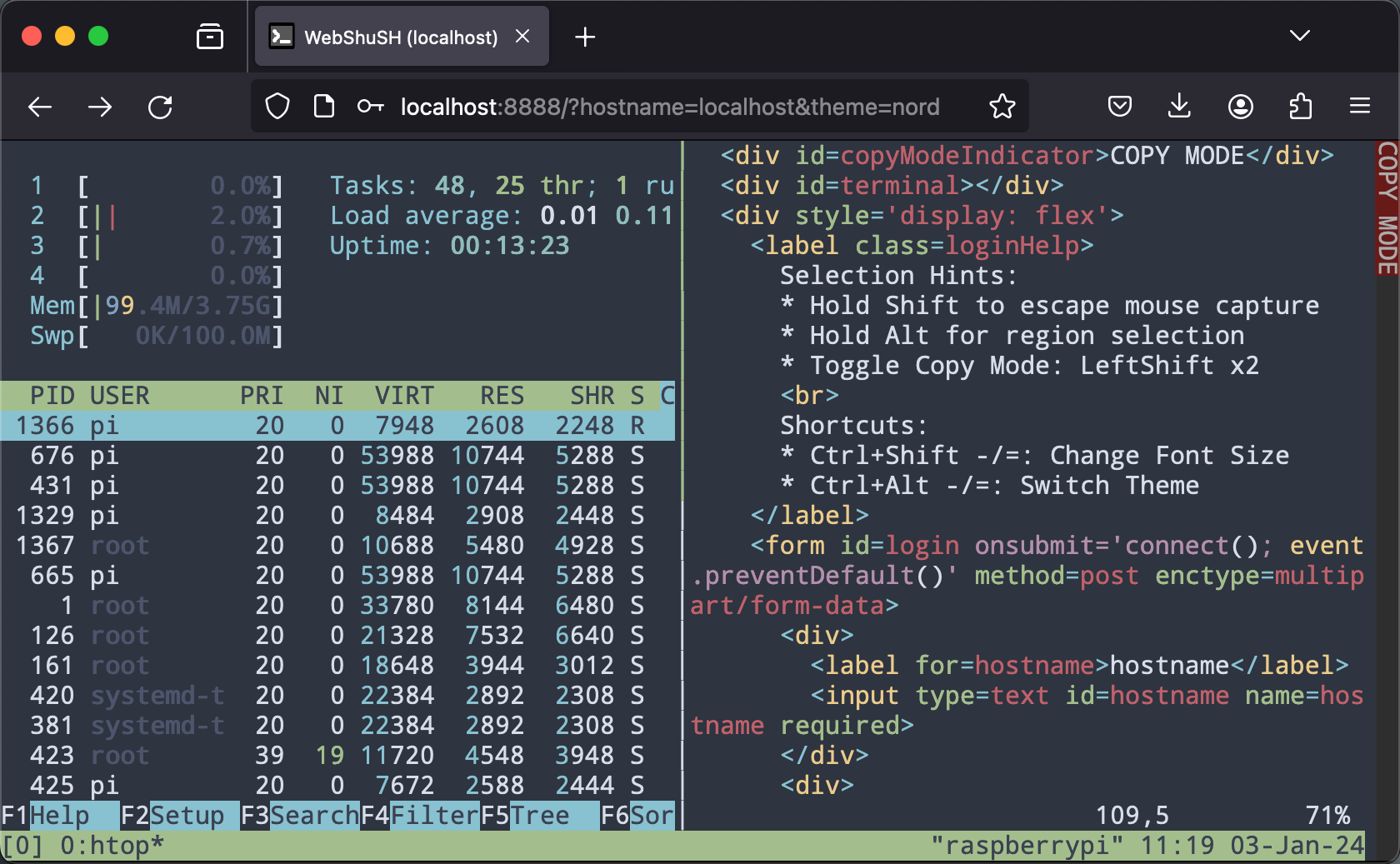
Task: Select process row PID 1367 root
Action: (337, 546)
